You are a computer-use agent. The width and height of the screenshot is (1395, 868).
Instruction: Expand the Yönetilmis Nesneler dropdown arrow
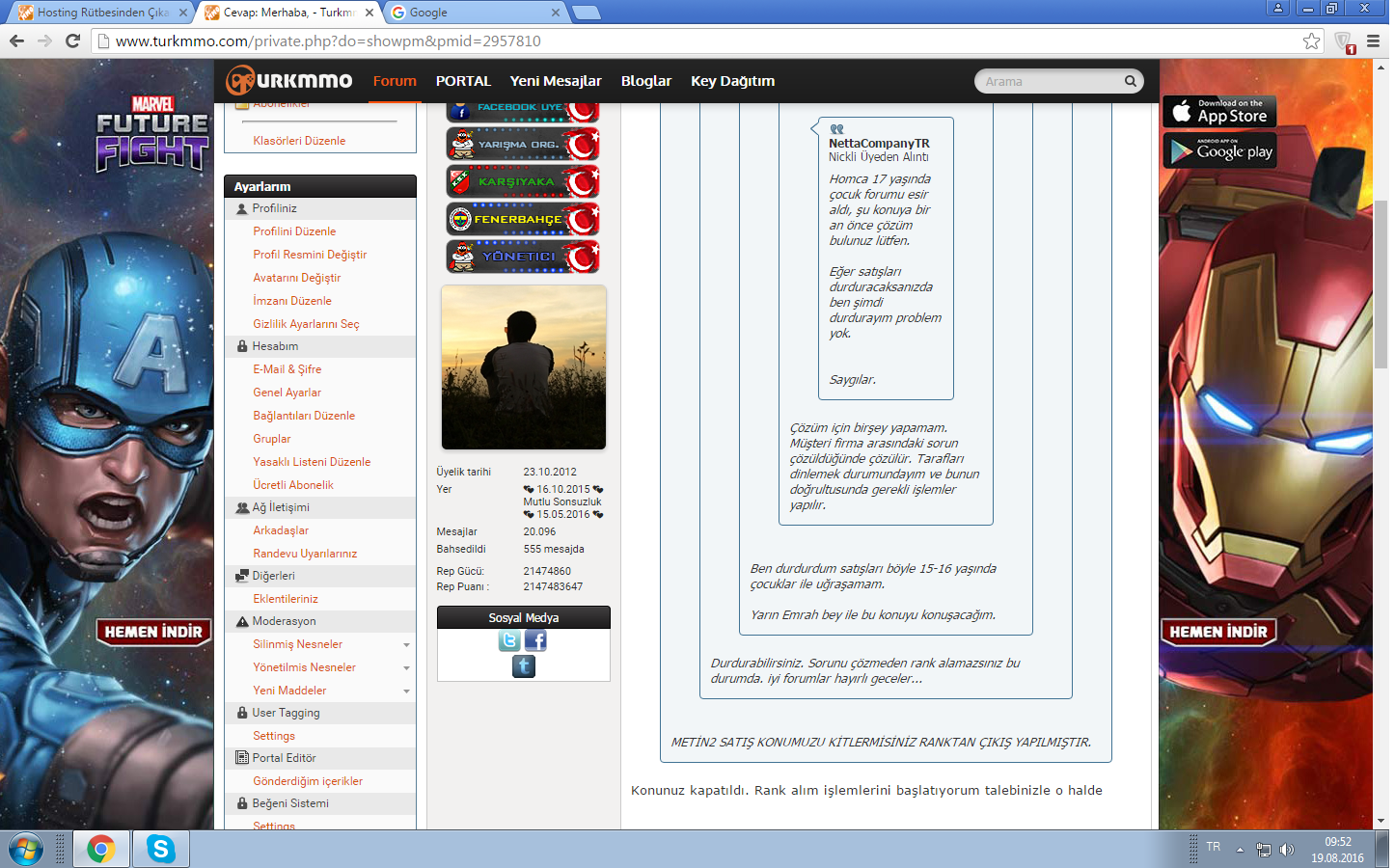pos(406,668)
